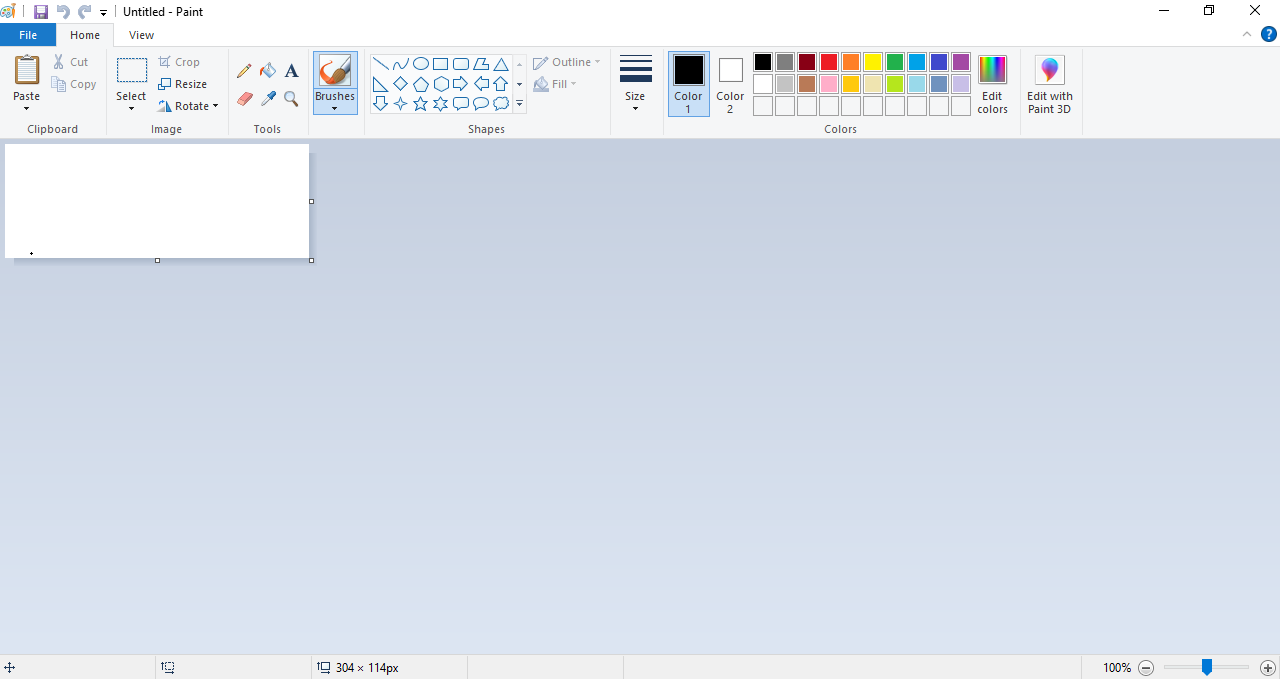Choose the Oval shape

pos(421,64)
